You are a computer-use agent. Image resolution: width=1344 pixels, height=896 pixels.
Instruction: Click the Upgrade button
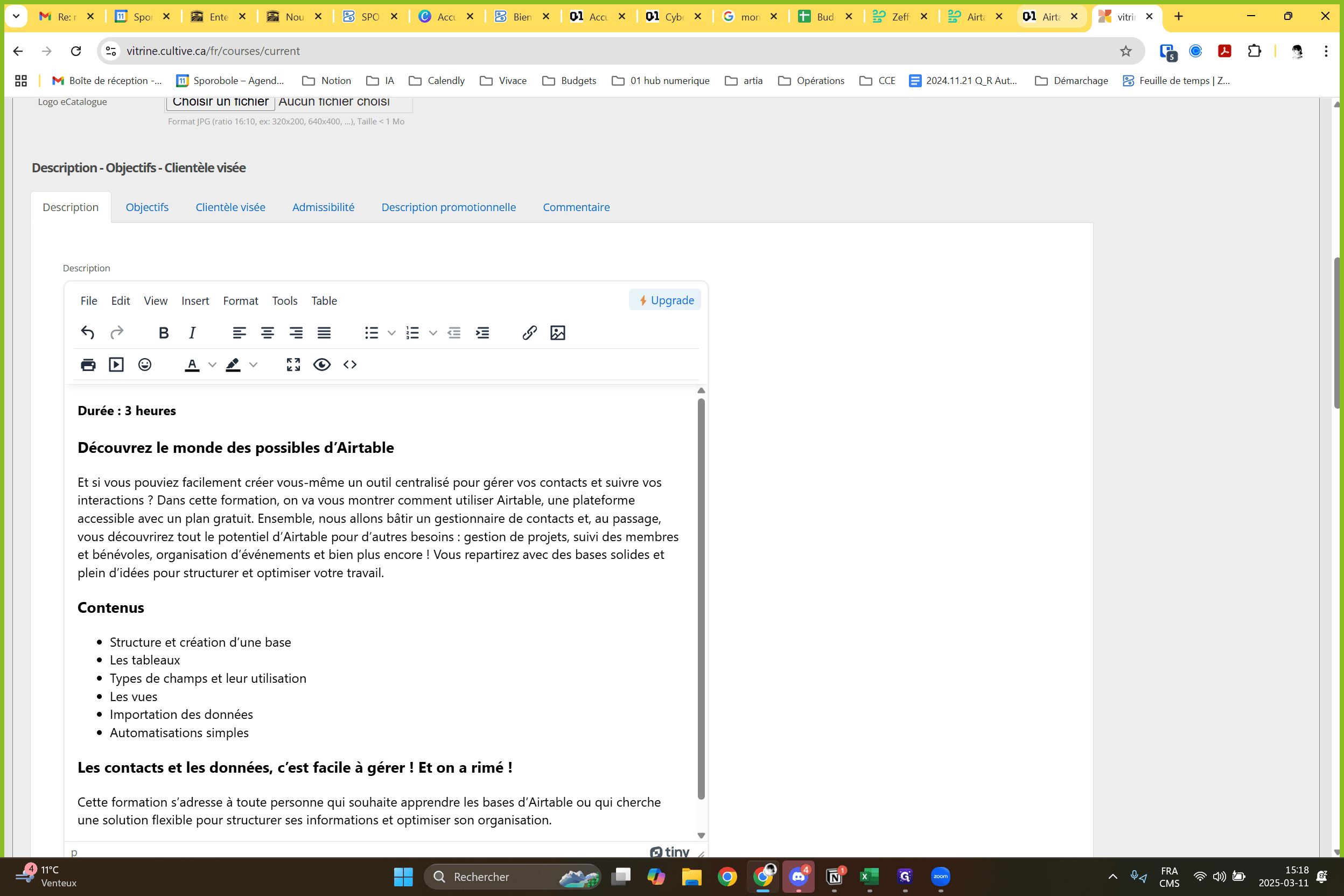click(x=665, y=300)
